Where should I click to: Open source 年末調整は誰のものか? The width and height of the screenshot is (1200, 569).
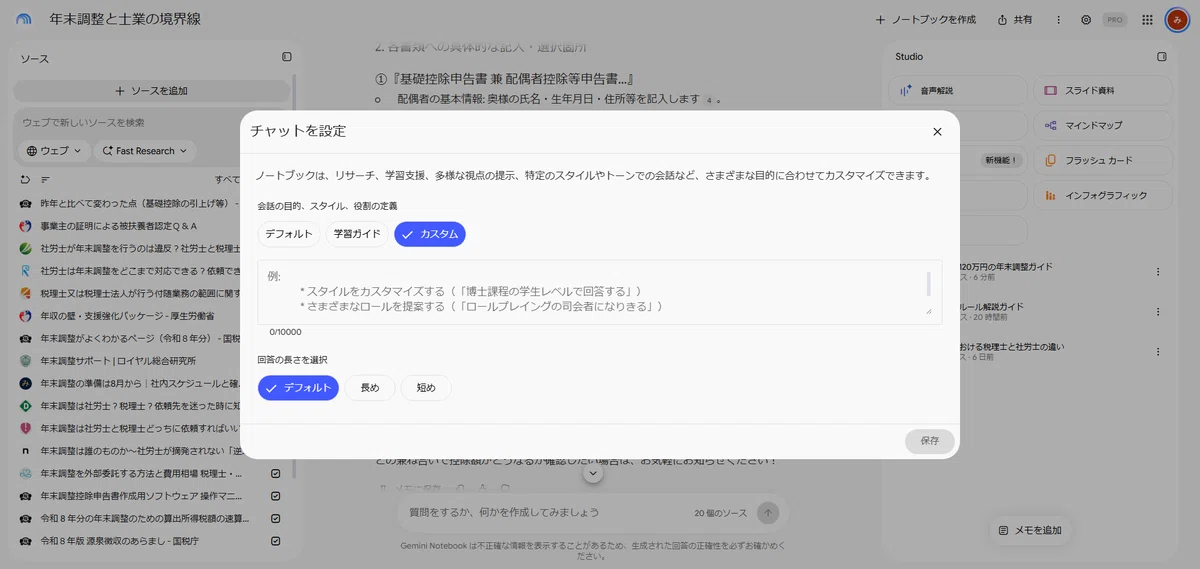click(139, 451)
